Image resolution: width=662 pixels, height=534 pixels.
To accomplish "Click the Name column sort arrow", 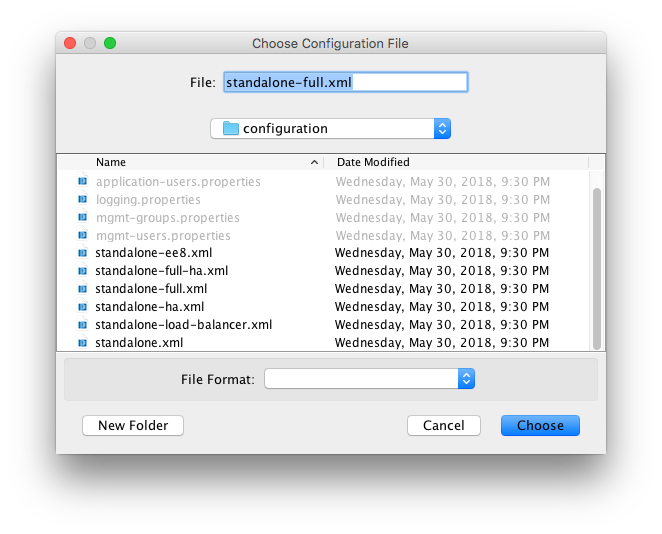I will click(314, 162).
